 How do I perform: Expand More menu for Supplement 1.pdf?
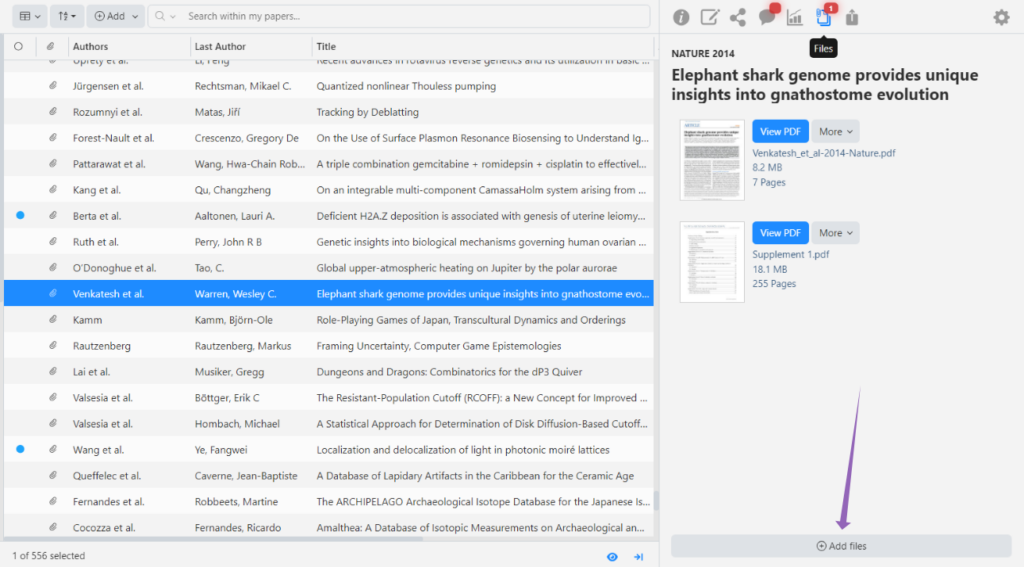coord(835,233)
